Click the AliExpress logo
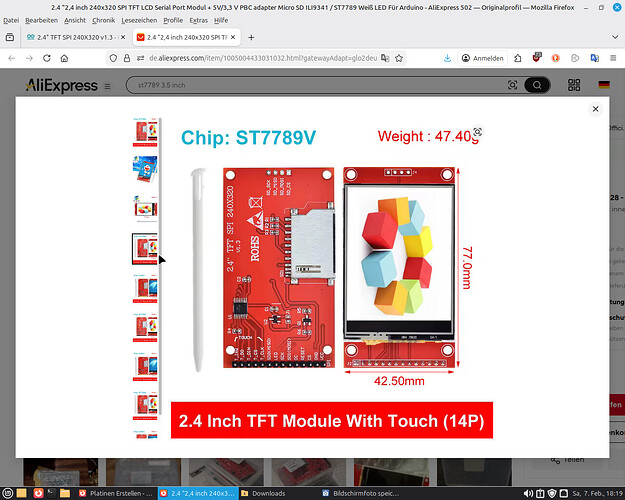The width and height of the screenshot is (625, 500). click(x=61, y=85)
